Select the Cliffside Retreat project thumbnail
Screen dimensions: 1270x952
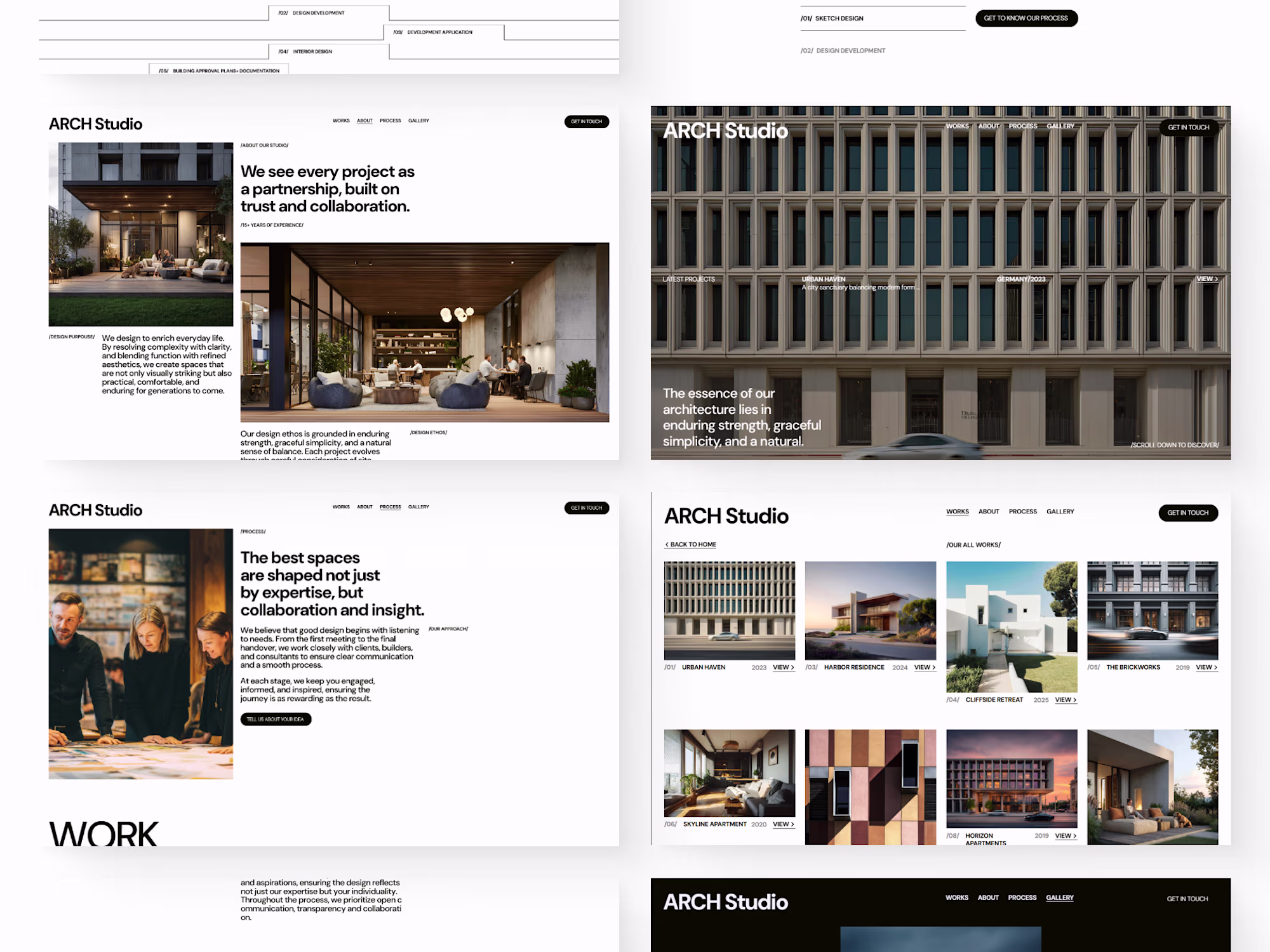click(1011, 626)
